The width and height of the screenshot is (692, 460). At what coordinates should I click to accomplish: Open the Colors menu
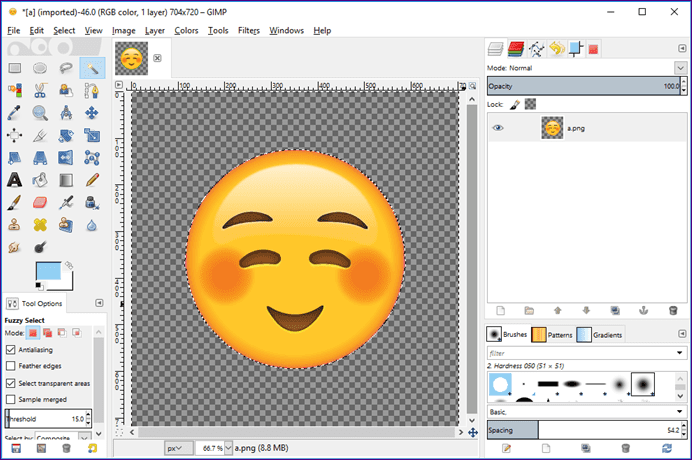click(186, 30)
